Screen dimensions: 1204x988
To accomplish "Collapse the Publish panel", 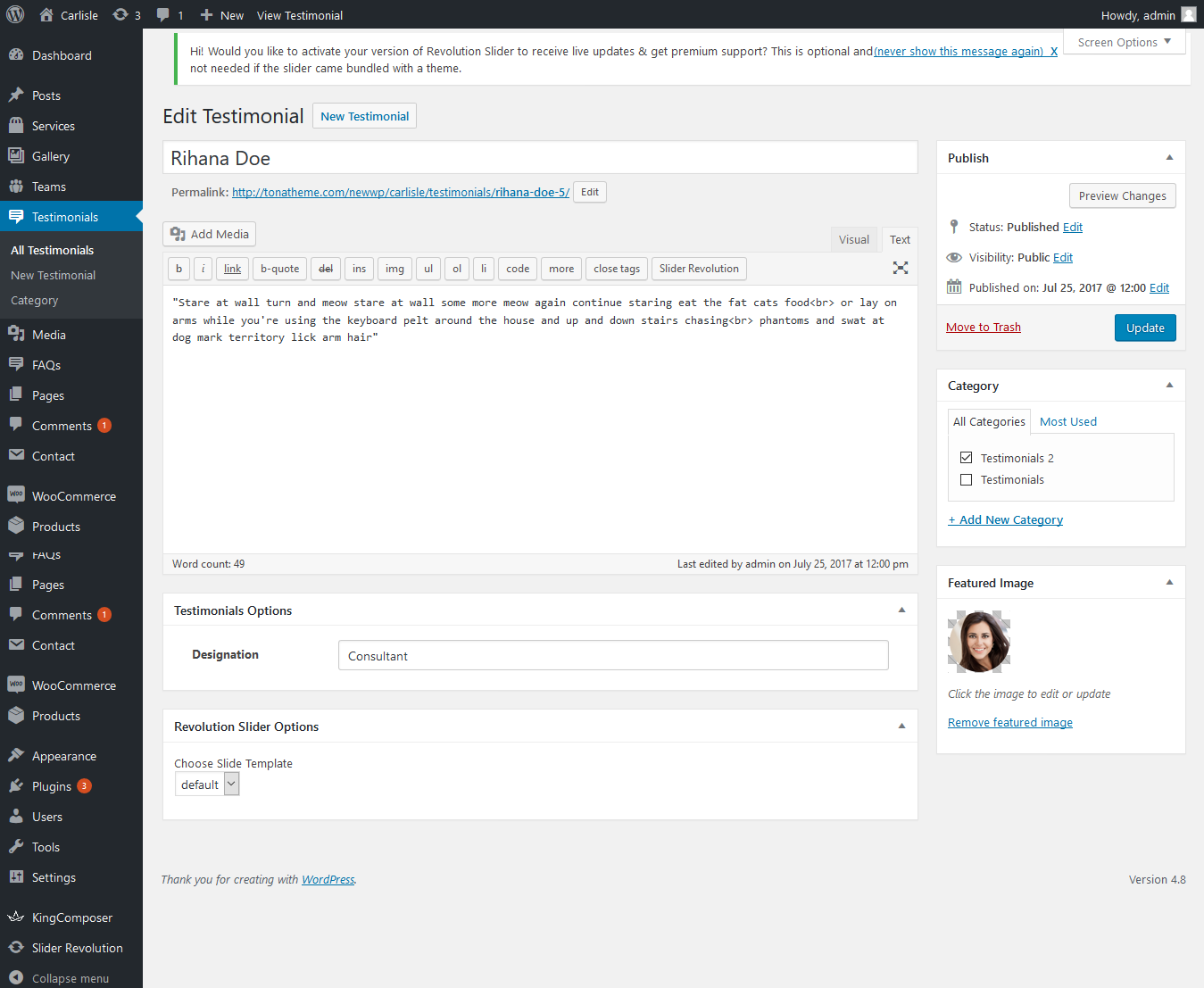I will pos(1169,158).
